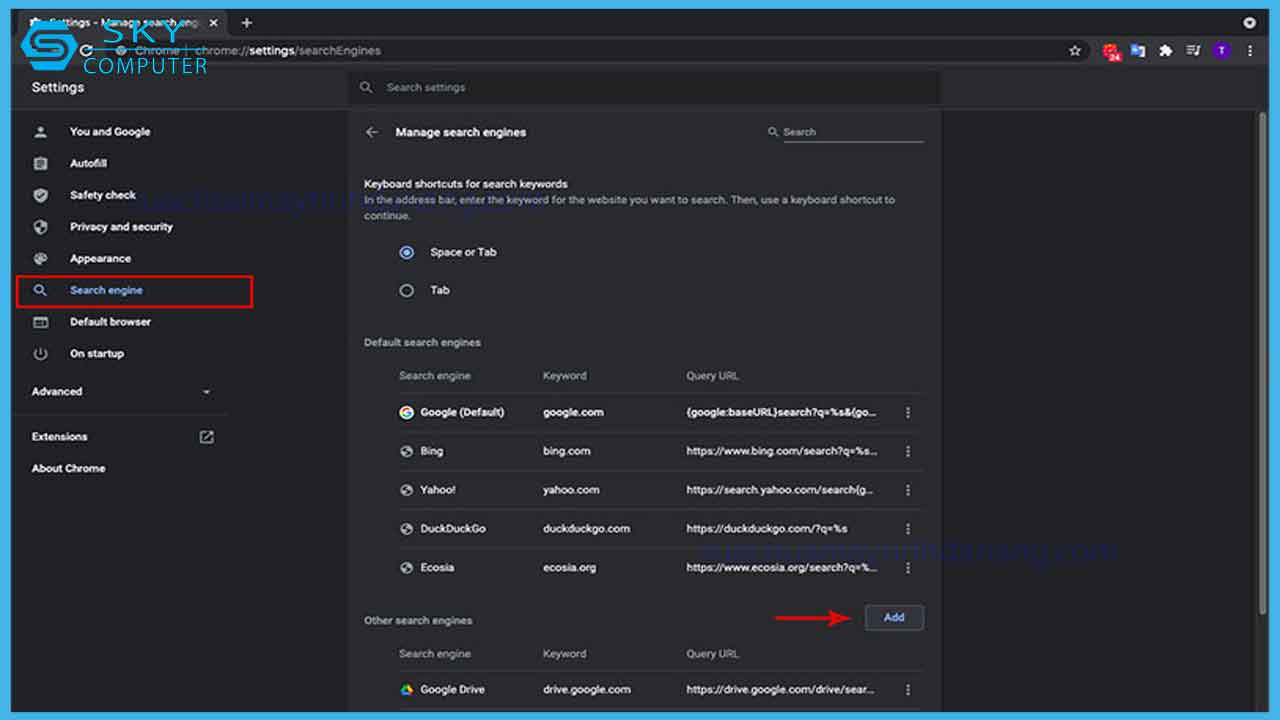Screen dimensions: 1280x720
Task: Click the Default browser window icon
Action: click(41, 322)
